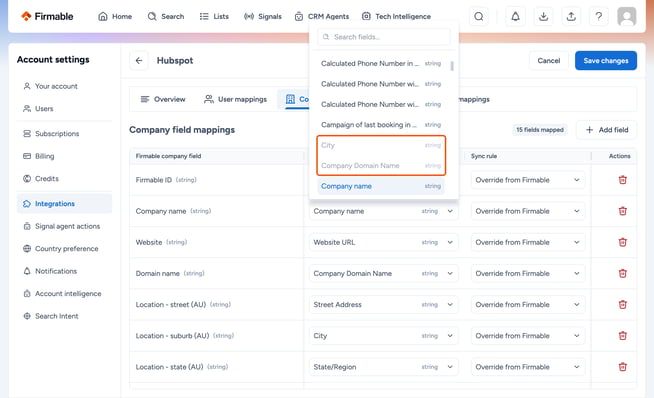Select Company name option in dropdown list
This screenshot has height=398, width=654.
pos(381,186)
